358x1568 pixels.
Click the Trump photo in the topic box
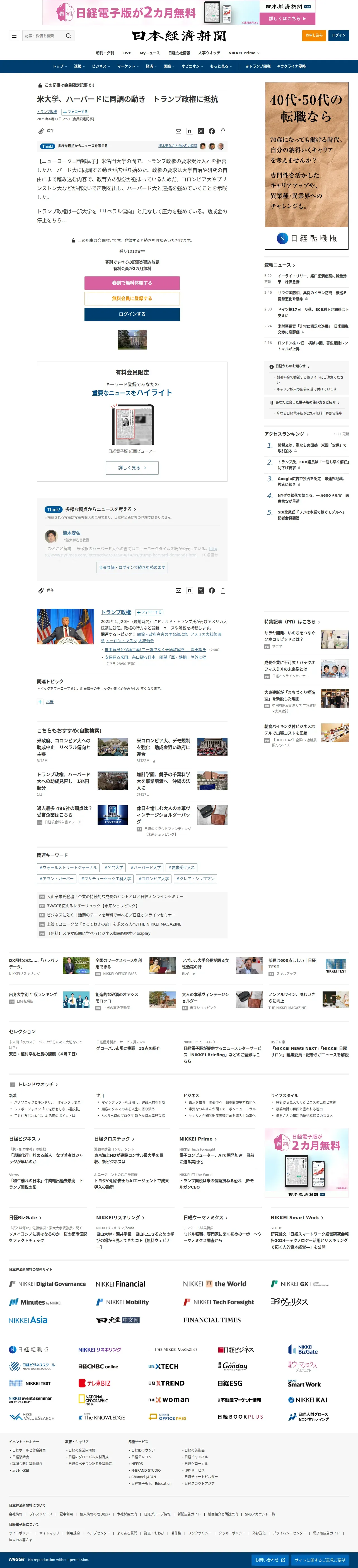coord(66,626)
